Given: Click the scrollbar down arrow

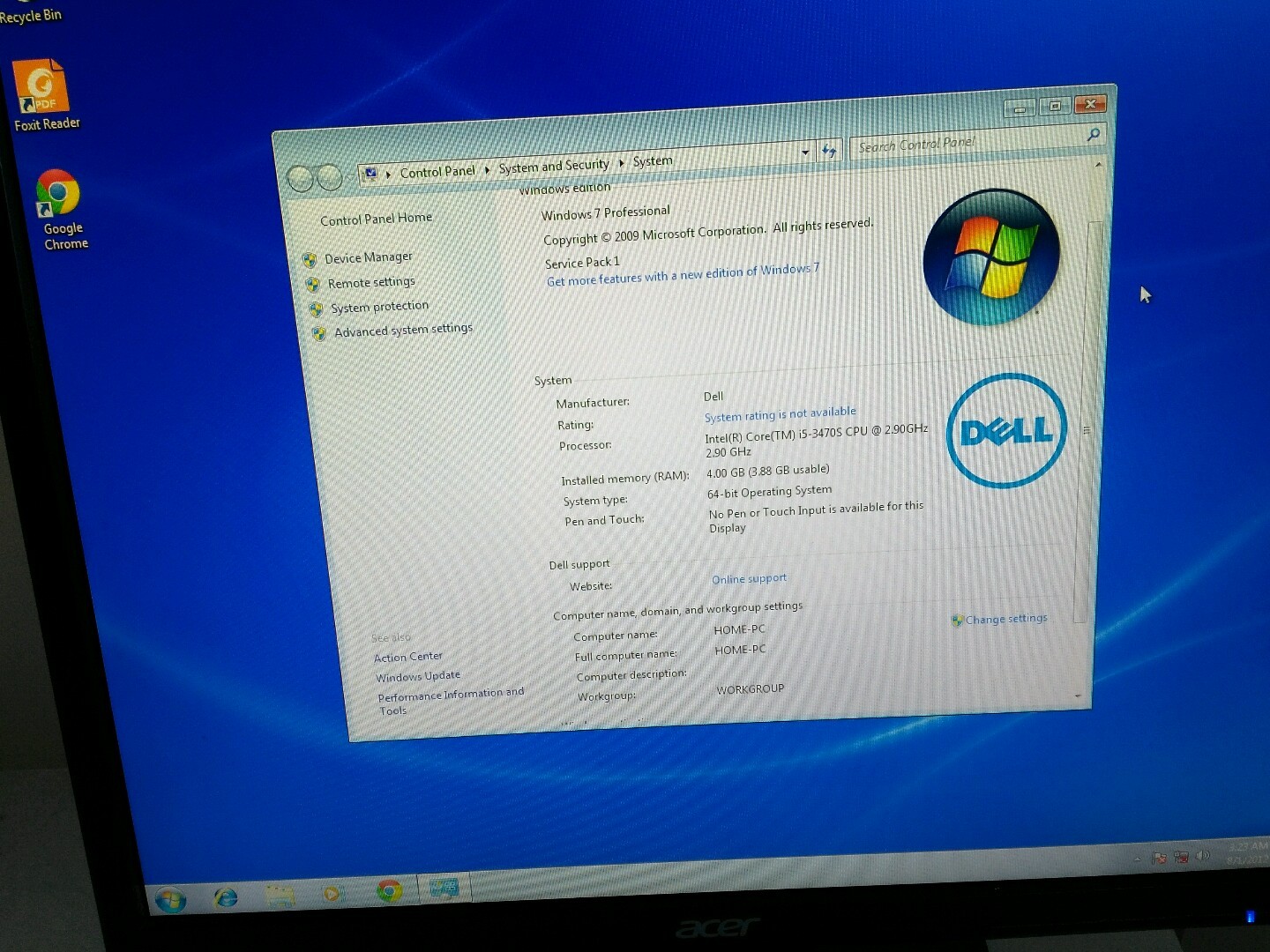Looking at the screenshot, I should (1078, 696).
